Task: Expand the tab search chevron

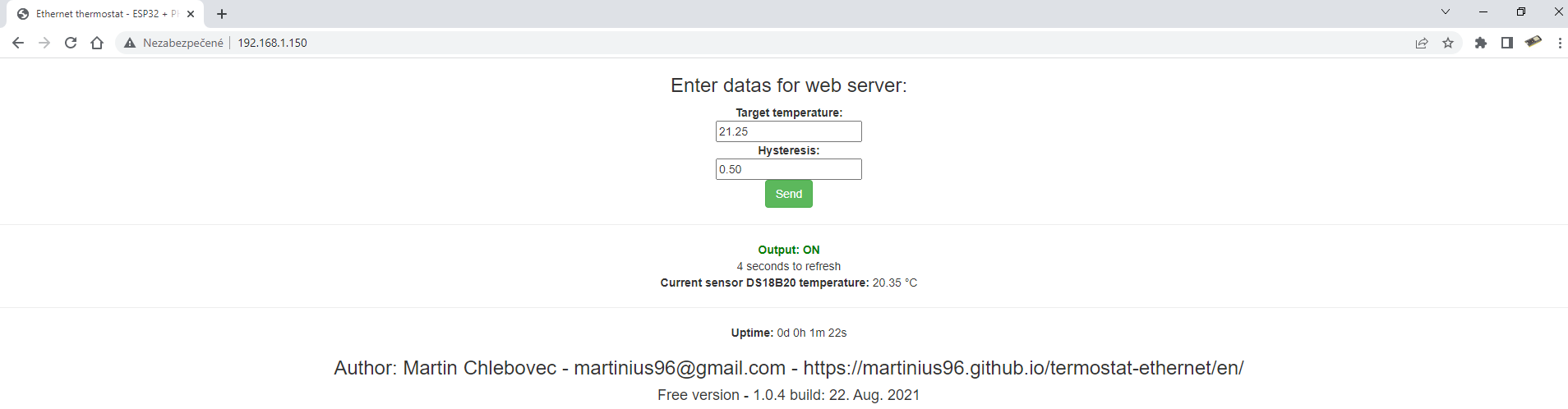Action: [1446, 11]
